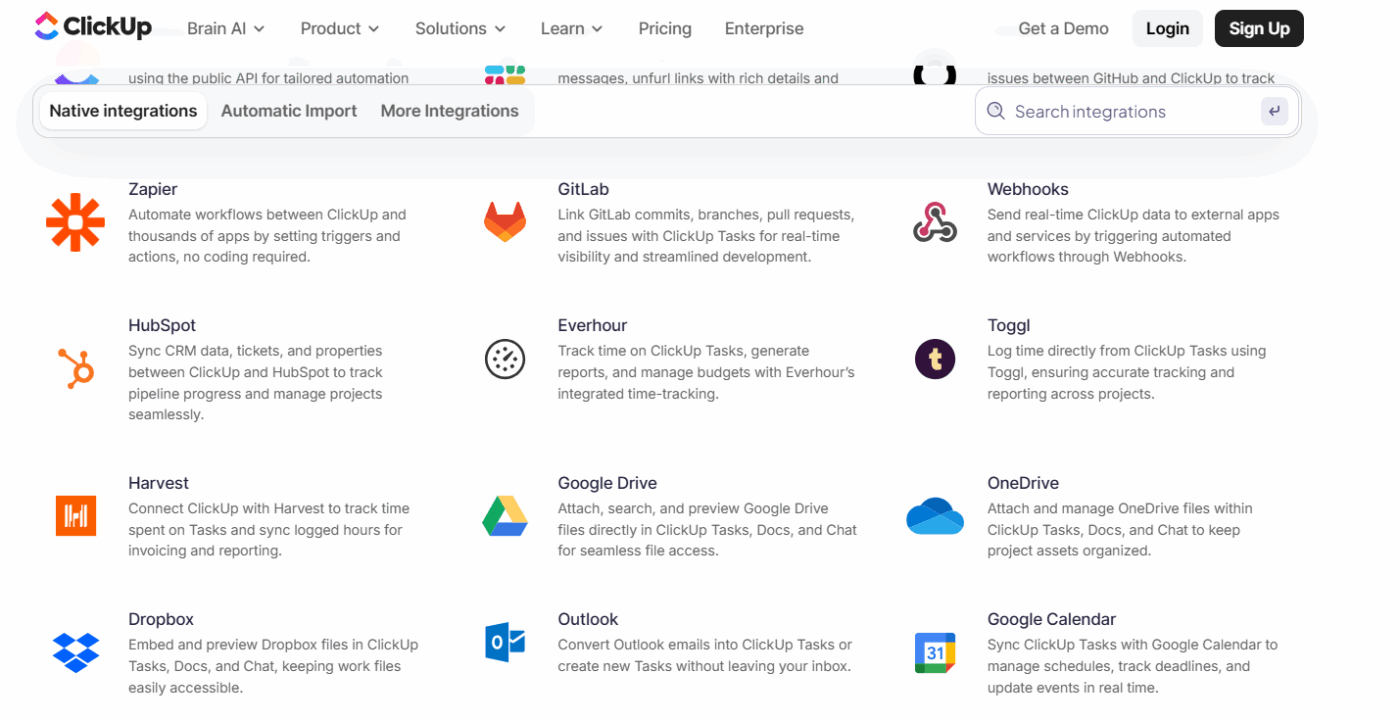Image resolution: width=1400 pixels, height=720 pixels.
Task: Expand the Learn menu
Action: click(x=570, y=29)
